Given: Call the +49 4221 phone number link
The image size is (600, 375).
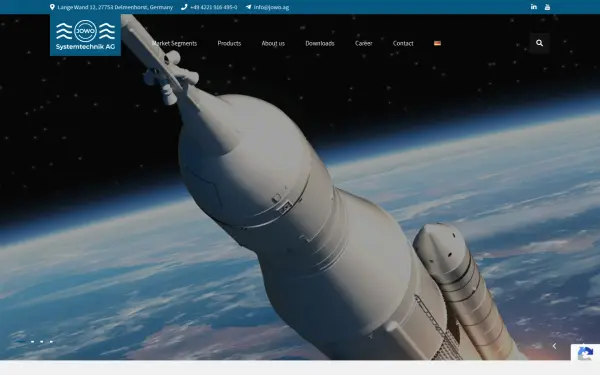Looking at the screenshot, I should pyautogui.click(x=213, y=7).
